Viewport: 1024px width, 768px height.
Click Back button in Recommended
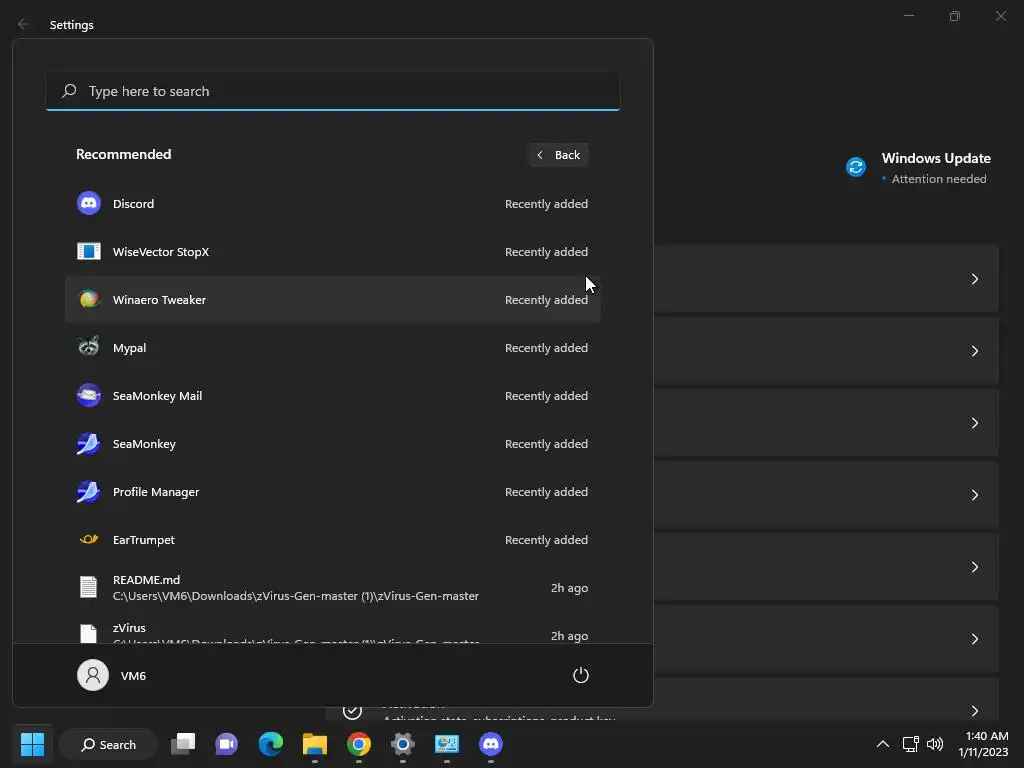click(x=558, y=155)
